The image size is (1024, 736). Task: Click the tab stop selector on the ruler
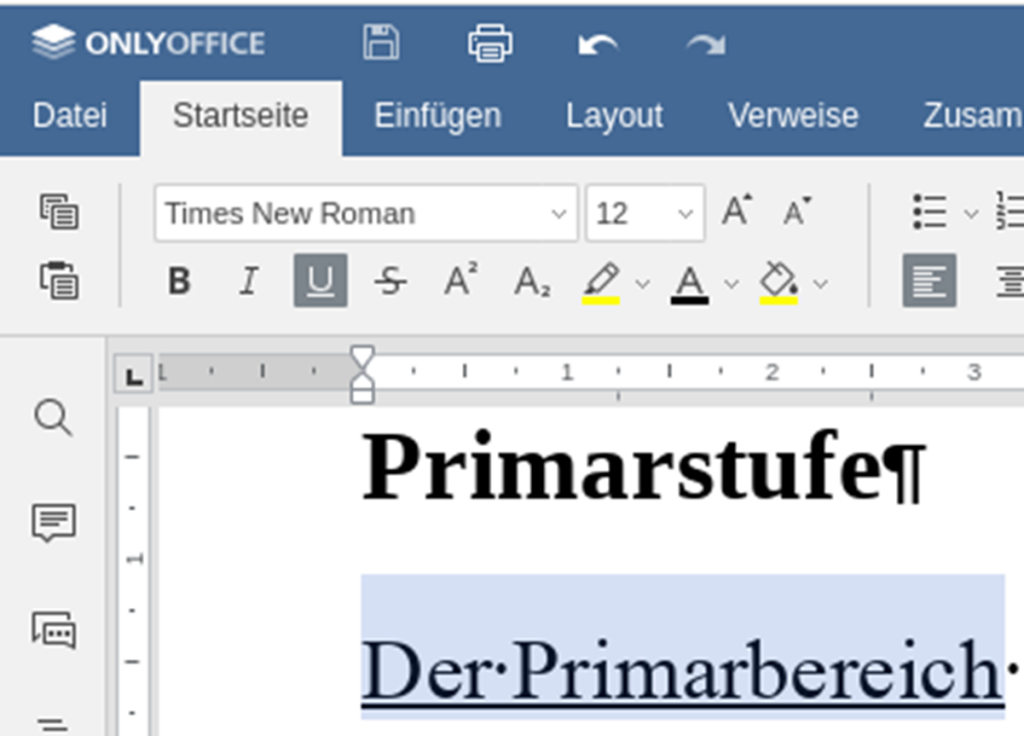134,373
